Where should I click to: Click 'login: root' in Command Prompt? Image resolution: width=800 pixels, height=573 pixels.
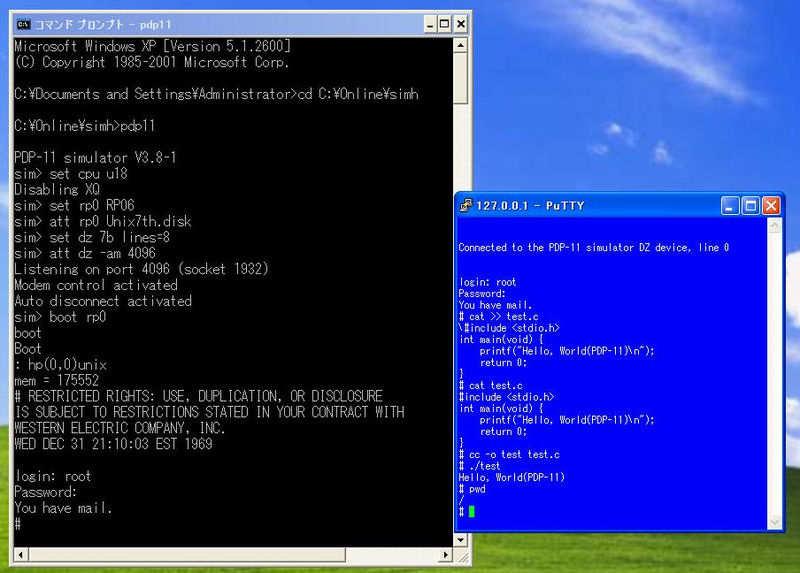(53, 476)
